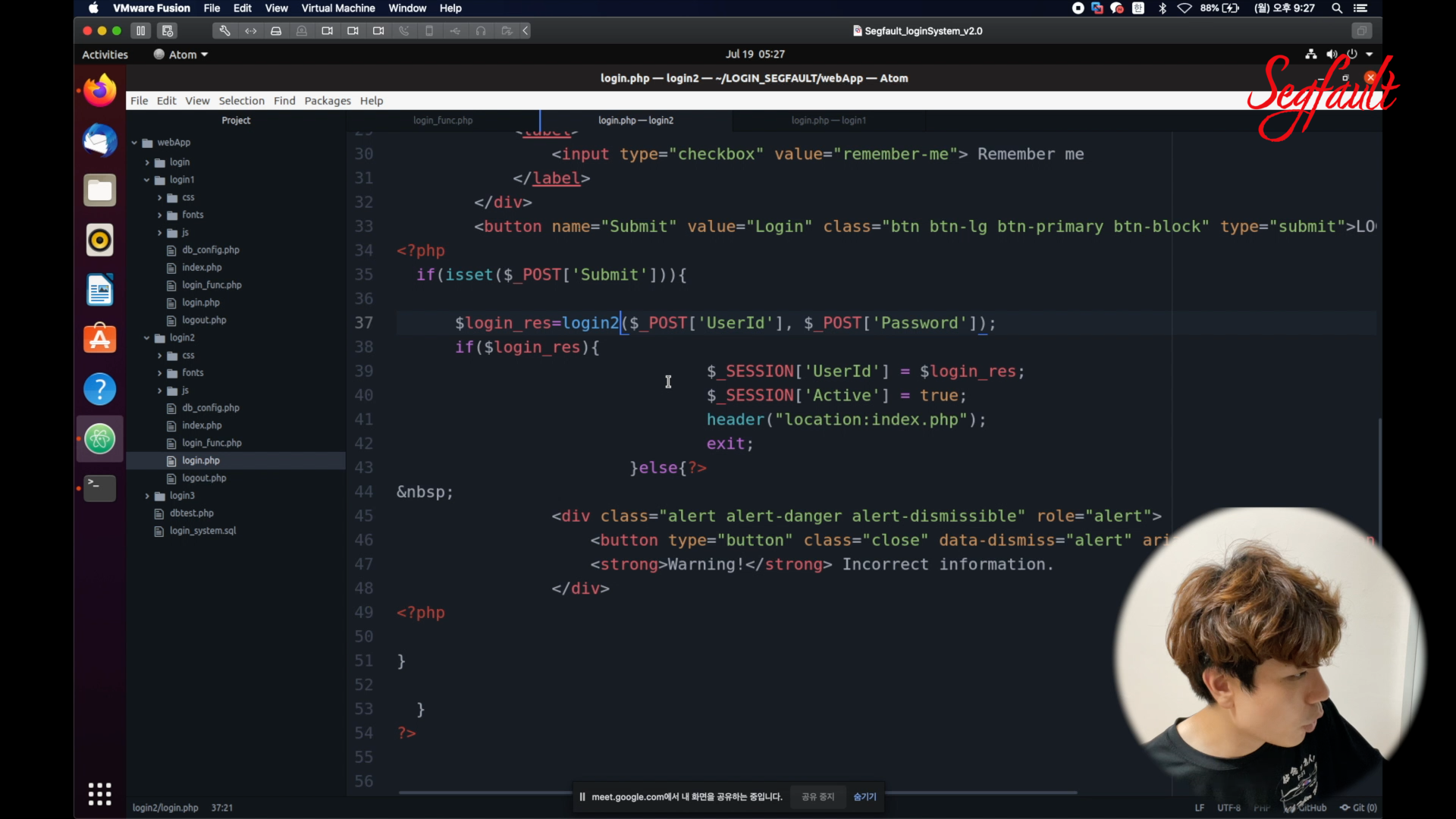Open index.php under login2

202,425
